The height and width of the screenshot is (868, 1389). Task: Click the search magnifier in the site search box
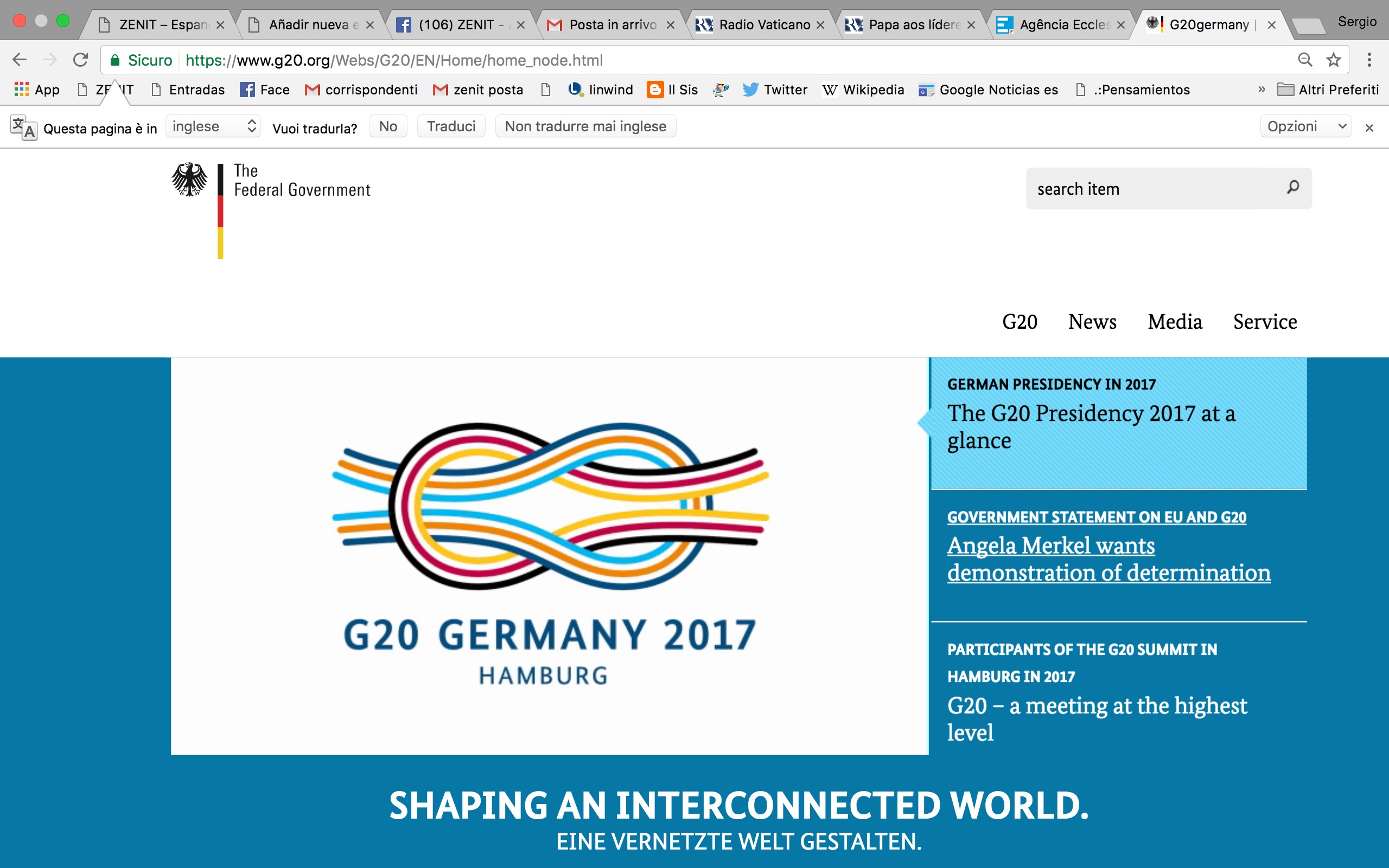click(x=1292, y=187)
